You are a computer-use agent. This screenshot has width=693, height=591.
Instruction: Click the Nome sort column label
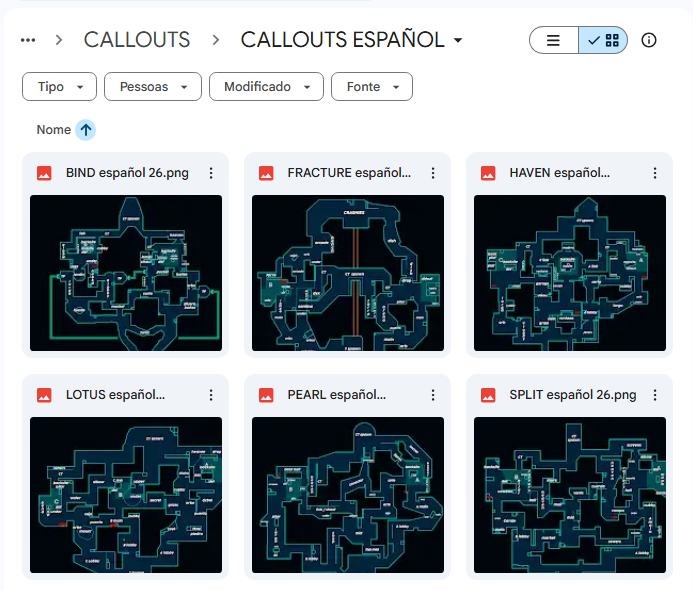click(53, 130)
